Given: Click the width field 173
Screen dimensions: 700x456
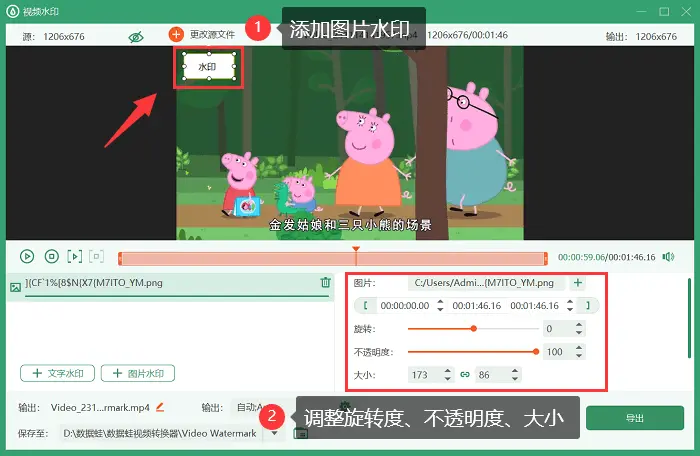Looking at the screenshot, I should tap(425, 375).
